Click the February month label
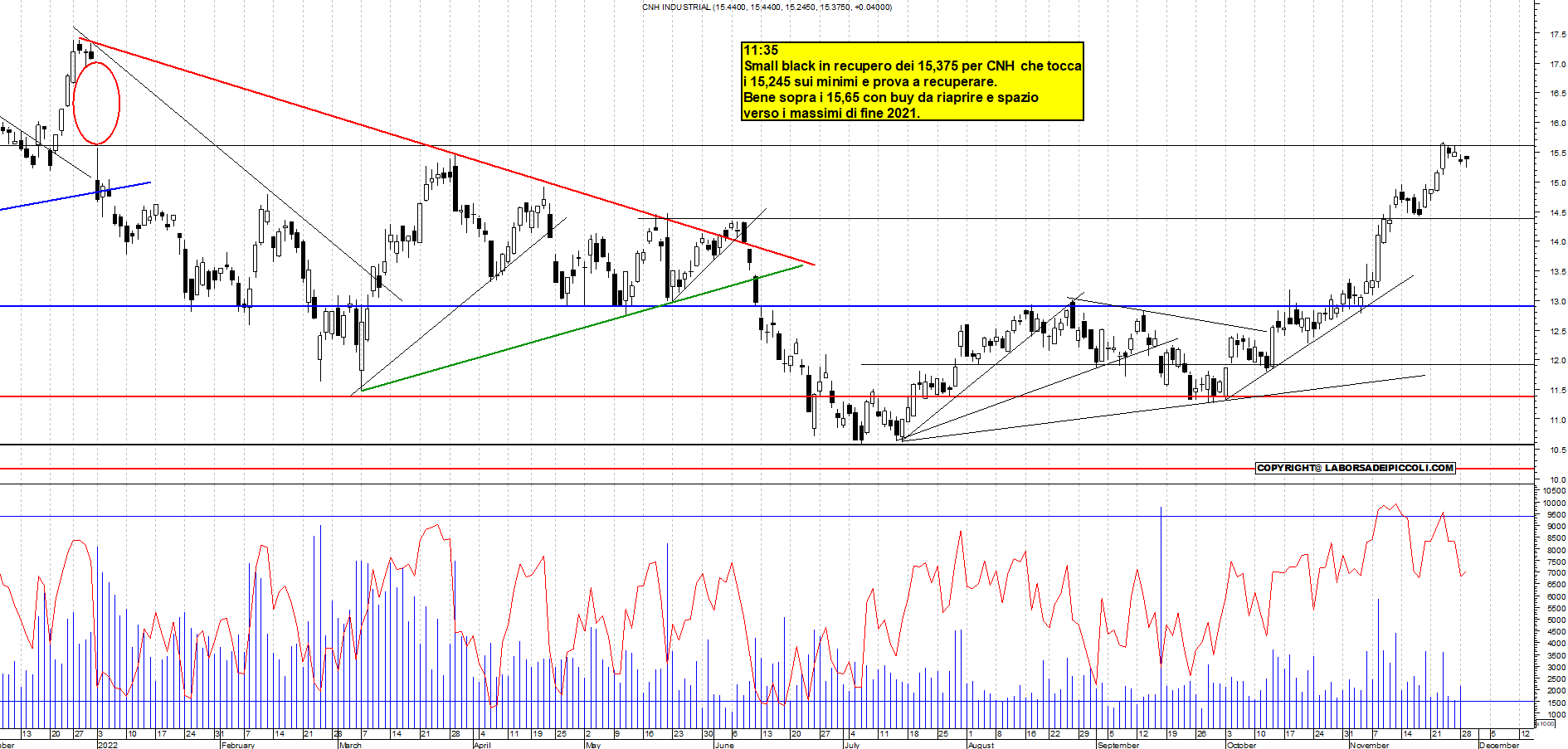The width and height of the screenshot is (1568, 749). (238, 745)
